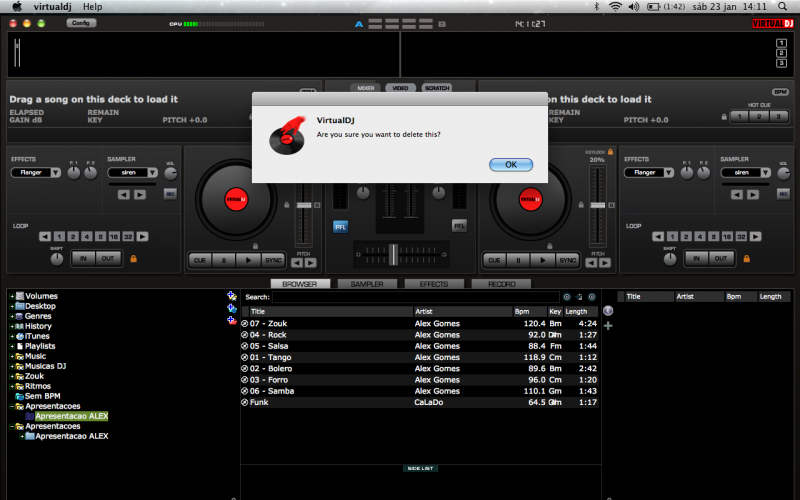The image size is (800, 500).
Task: Open the left deck Flanger effects dropdown
Action: click(36, 172)
